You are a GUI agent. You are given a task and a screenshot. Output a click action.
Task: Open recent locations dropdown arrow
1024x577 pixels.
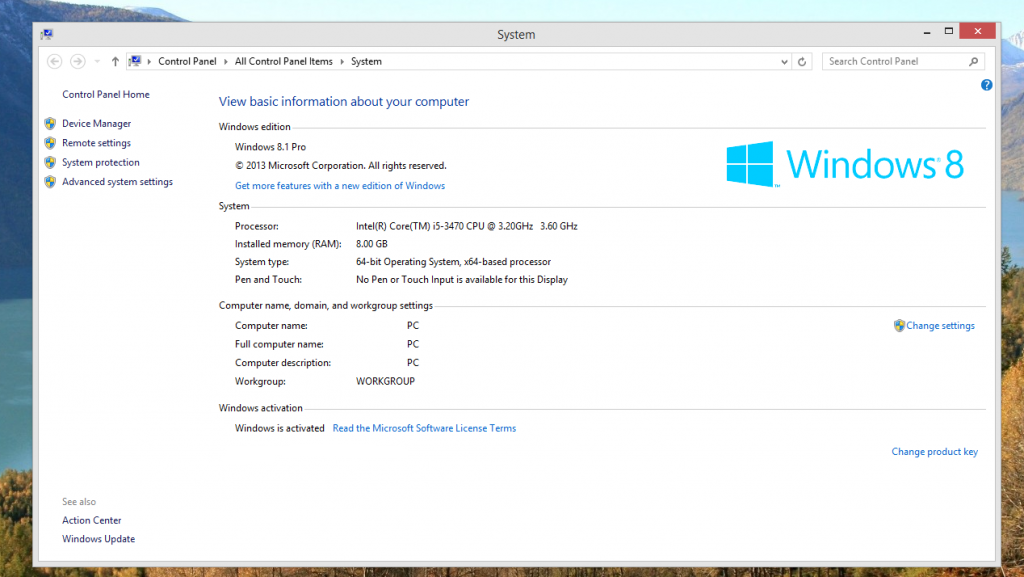point(97,61)
